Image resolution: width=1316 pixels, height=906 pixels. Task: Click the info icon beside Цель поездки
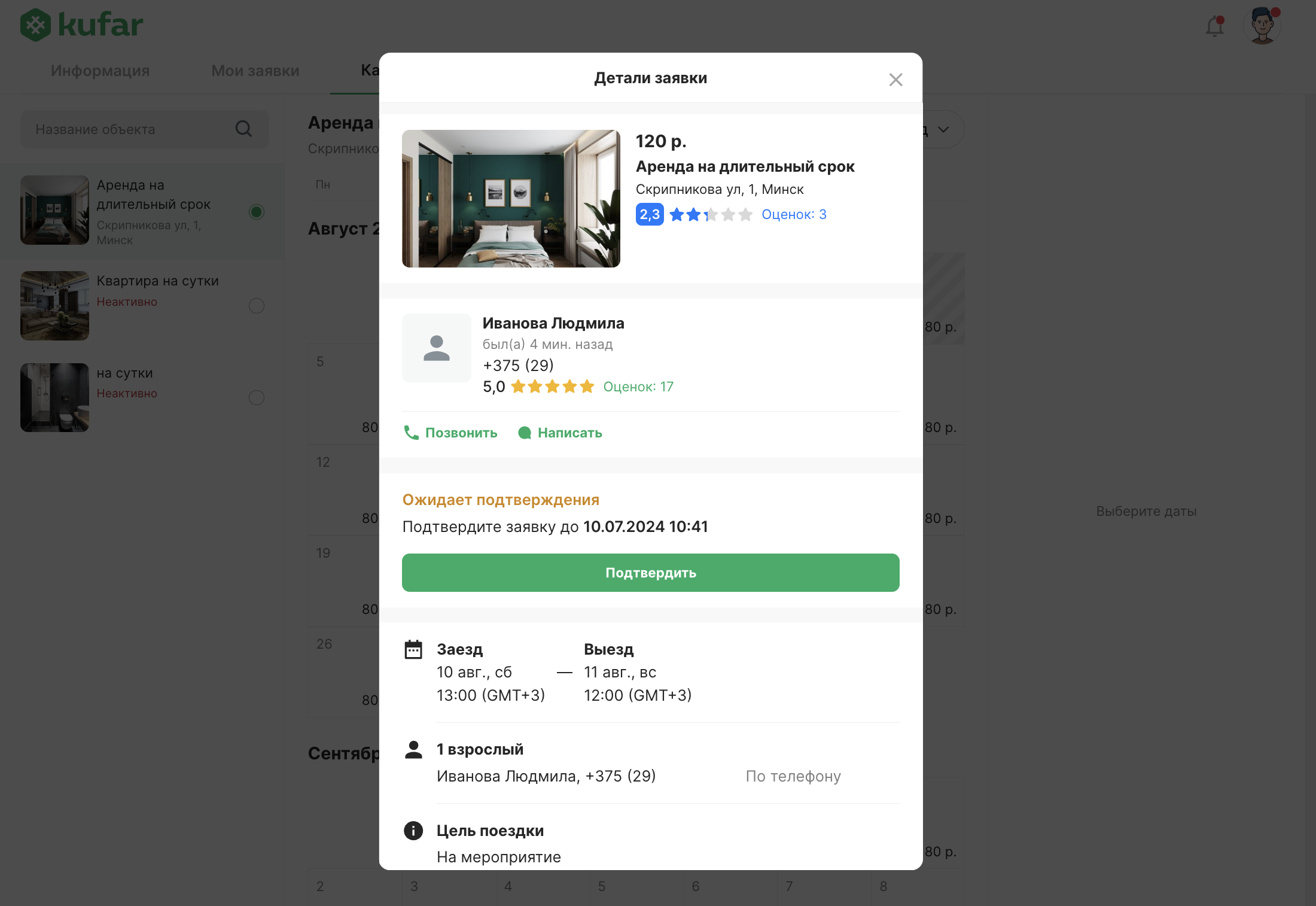click(x=413, y=831)
